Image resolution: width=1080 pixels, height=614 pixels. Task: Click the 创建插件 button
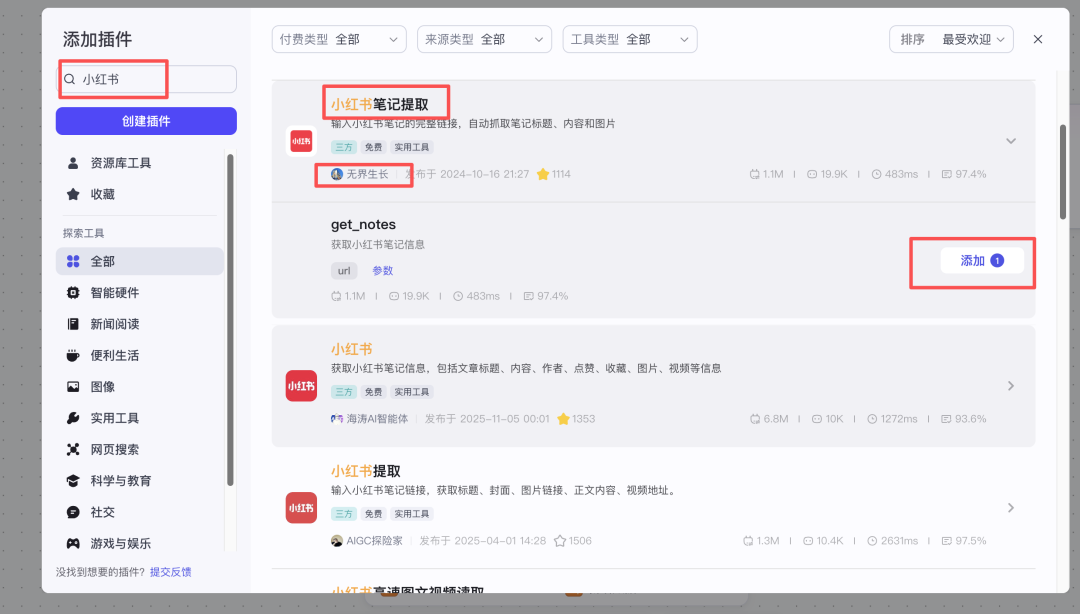pyautogui.click(x=146, y=121)
